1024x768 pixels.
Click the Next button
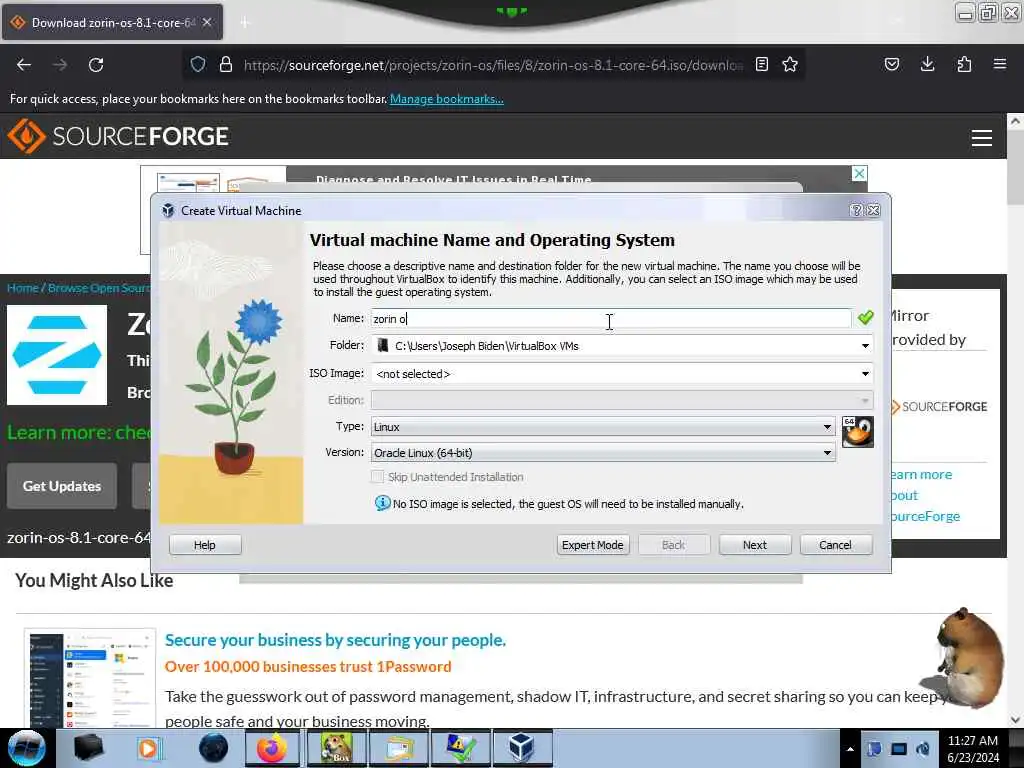pos(755,545)
